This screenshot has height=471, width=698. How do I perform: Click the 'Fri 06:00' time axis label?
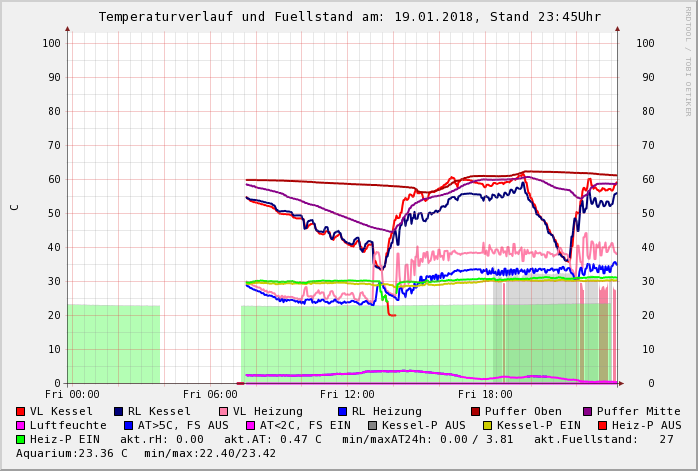210,395
